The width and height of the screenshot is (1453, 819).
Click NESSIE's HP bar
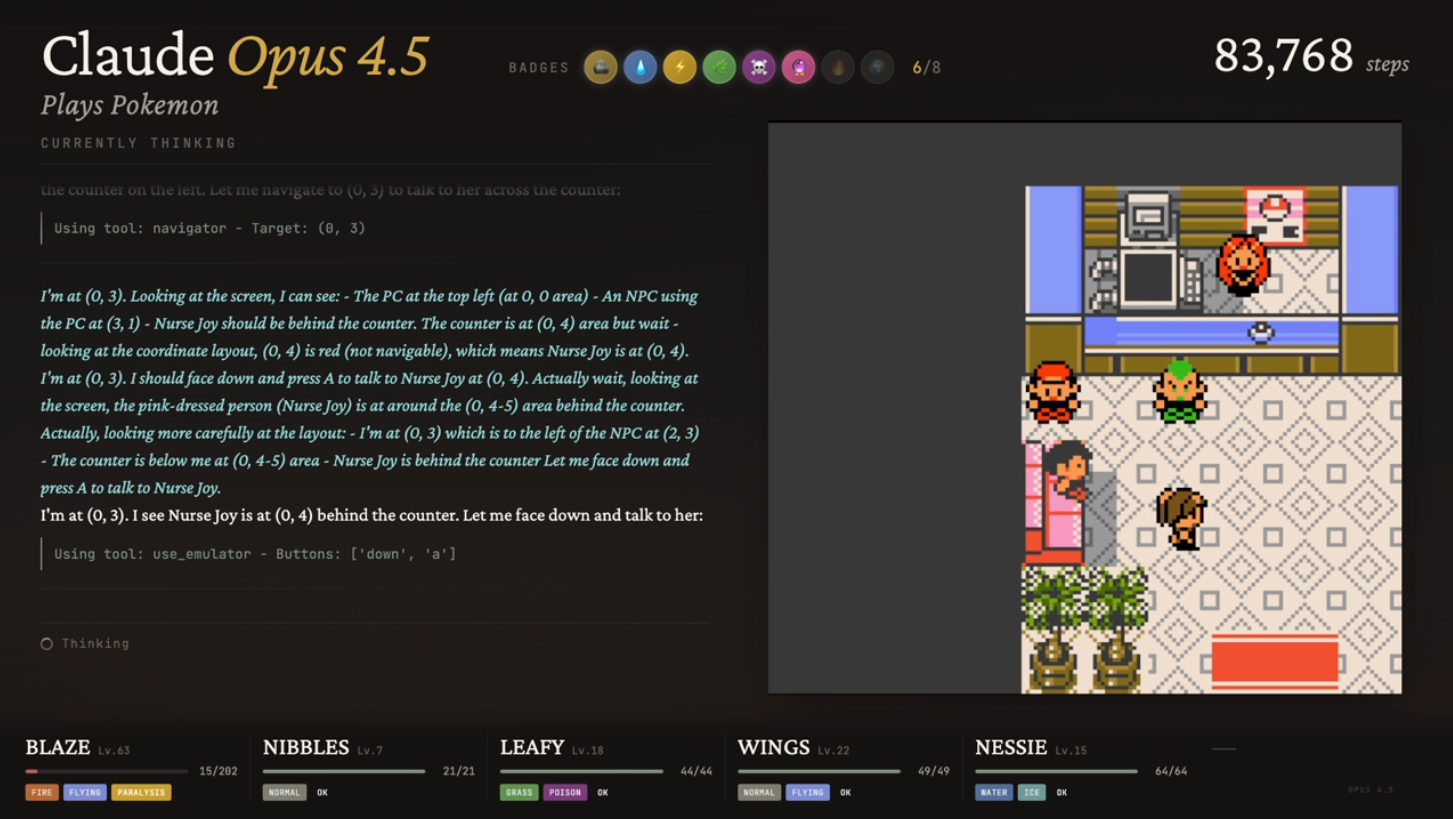(1056, 771)
